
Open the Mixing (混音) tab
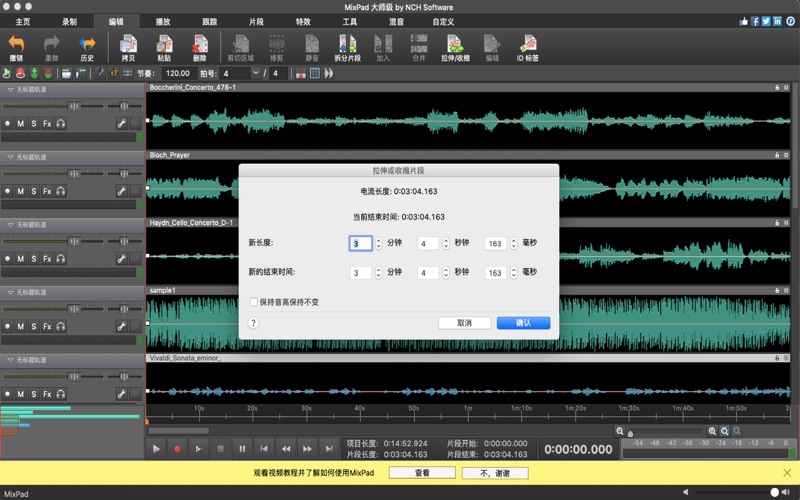click(x=396, y=21)
